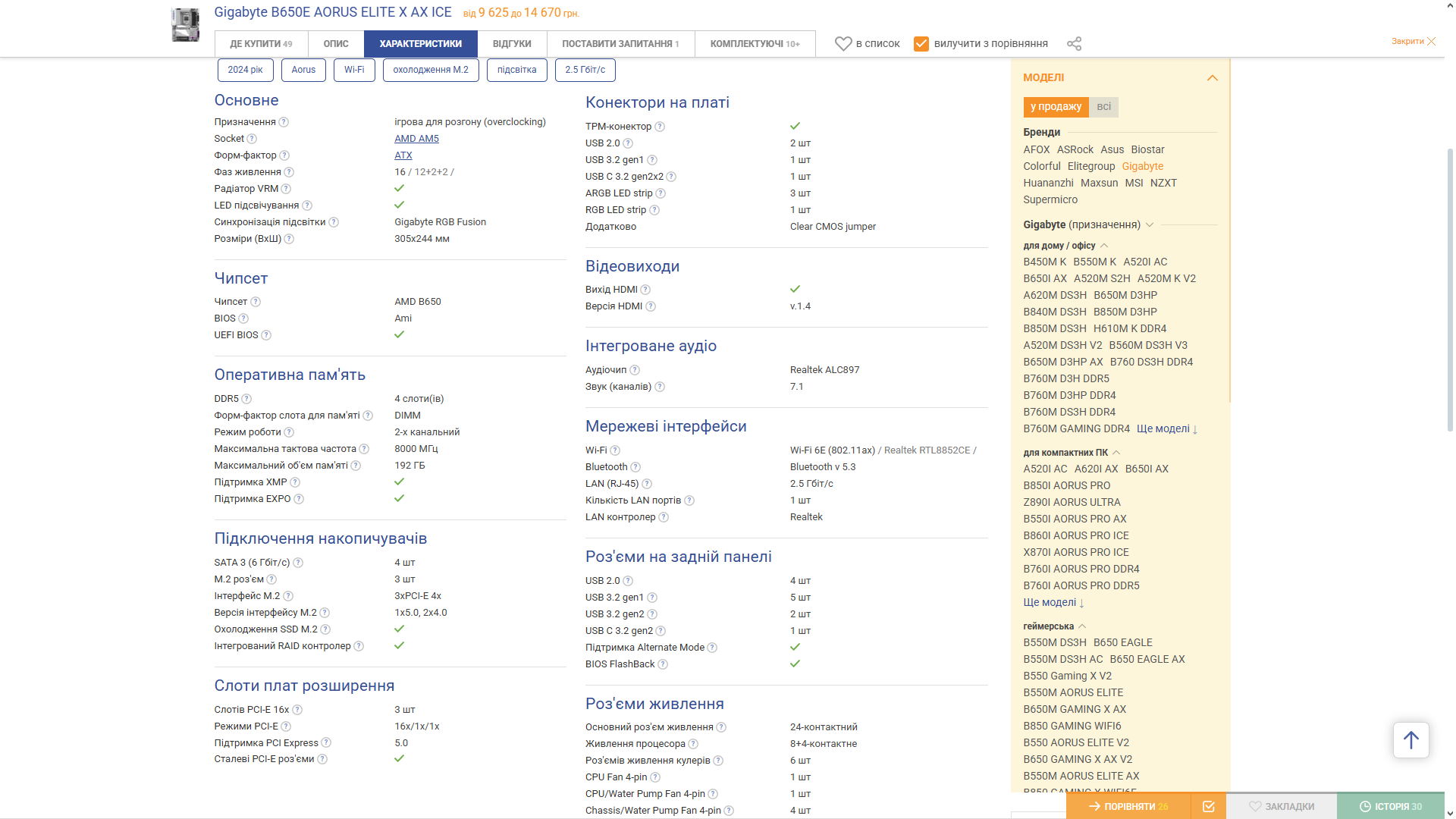The image size is (1456, 819).
Task: Open help icon next to Підтримка EXPO
Action: click(x=299, y=499)
